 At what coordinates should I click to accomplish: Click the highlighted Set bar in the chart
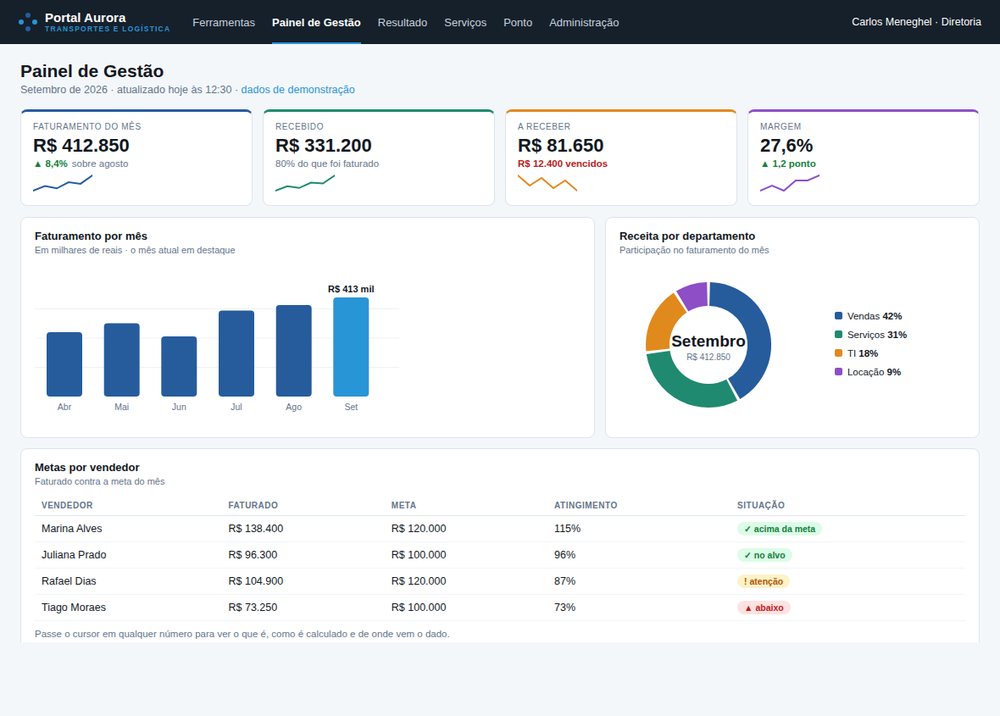click(x=351, y=347)
